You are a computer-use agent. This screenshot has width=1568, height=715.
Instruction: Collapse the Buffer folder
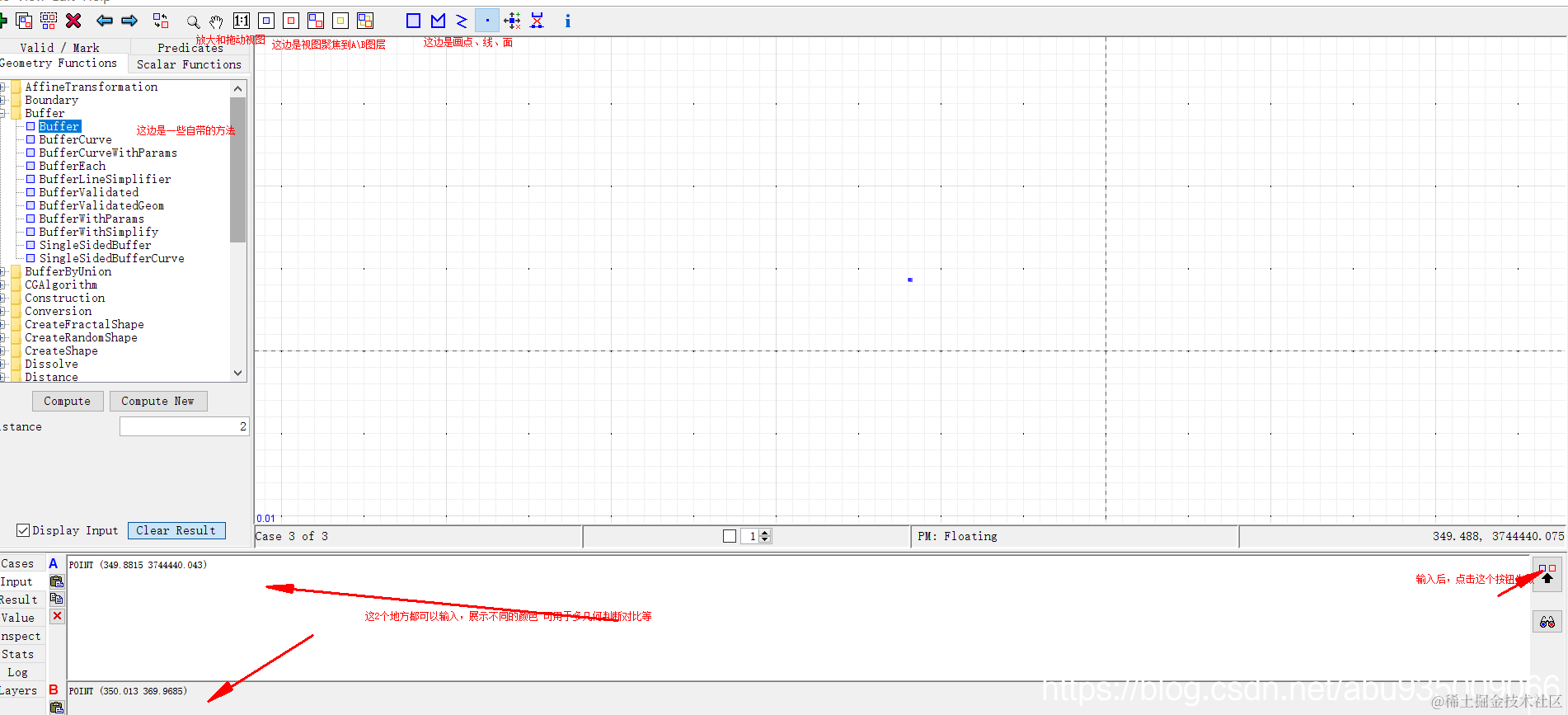pos(3,113)
